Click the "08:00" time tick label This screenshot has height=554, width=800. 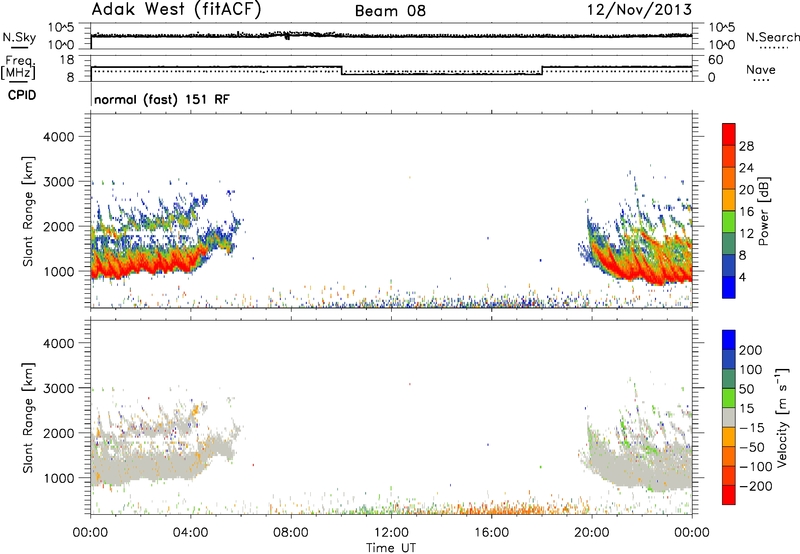(x=291, y=533)
